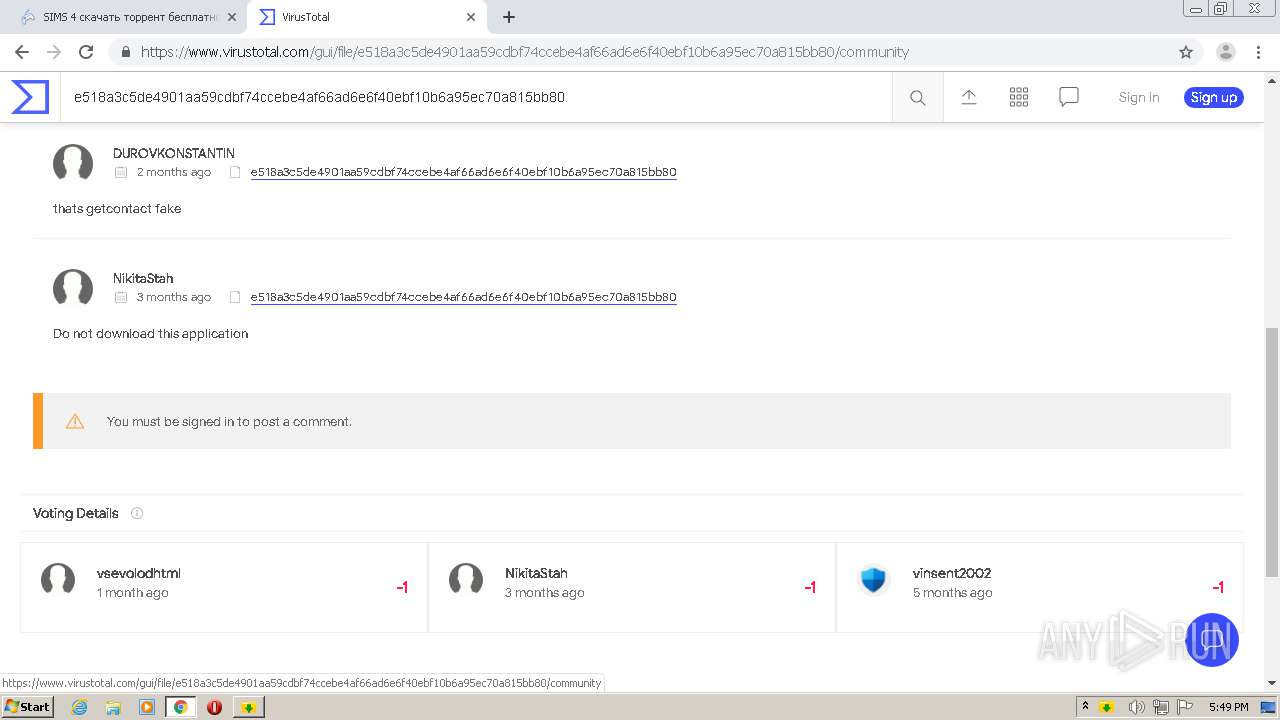Show hidden system tray icons
The image size is (1280, 720).
tap(1085, 707)
